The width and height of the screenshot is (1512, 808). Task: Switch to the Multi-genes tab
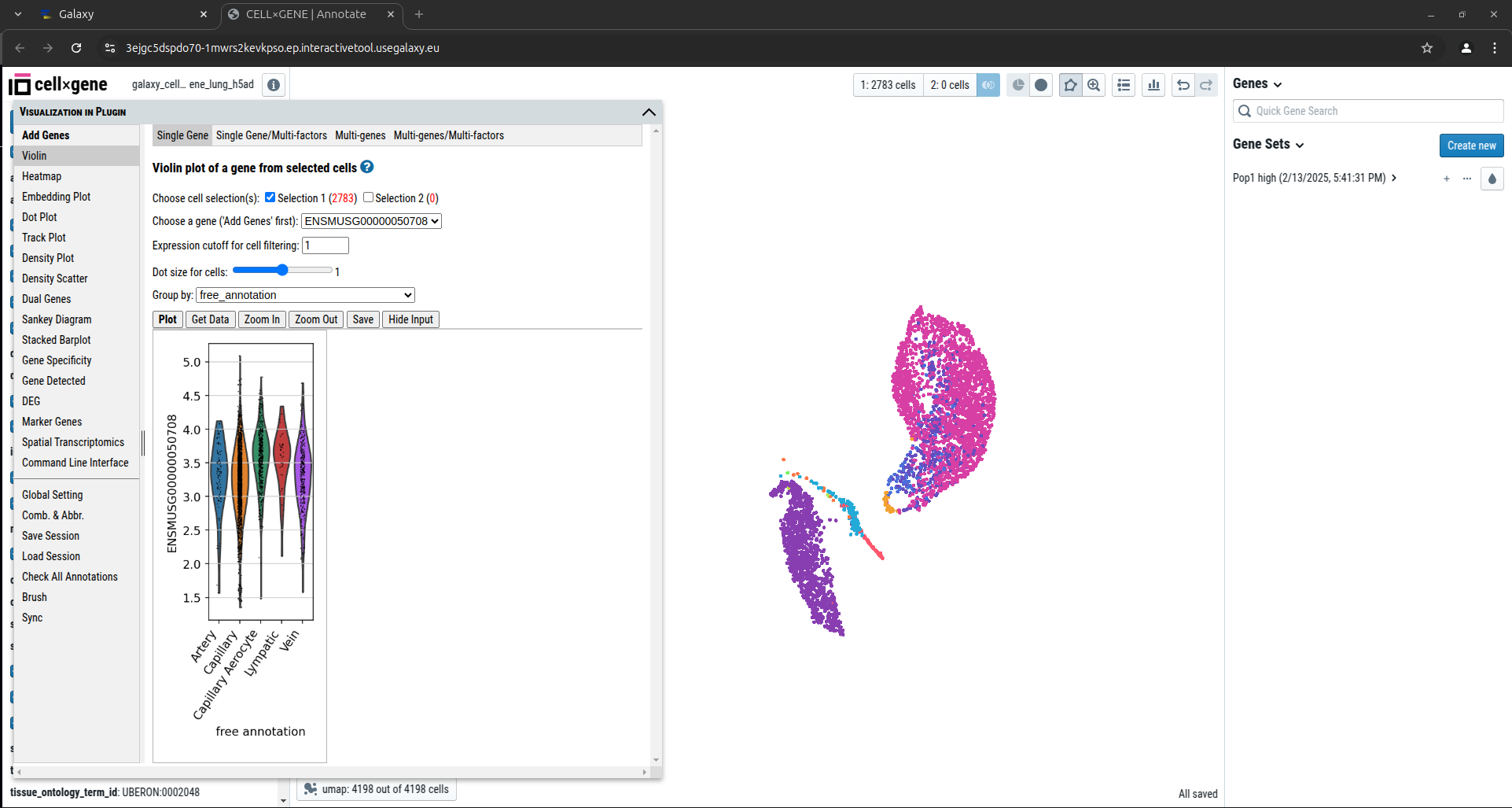coord(360,135)
